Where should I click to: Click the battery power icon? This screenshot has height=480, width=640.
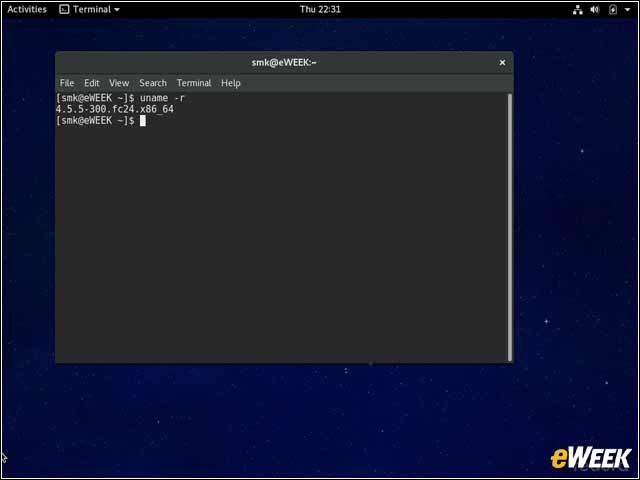pos(613,9)
